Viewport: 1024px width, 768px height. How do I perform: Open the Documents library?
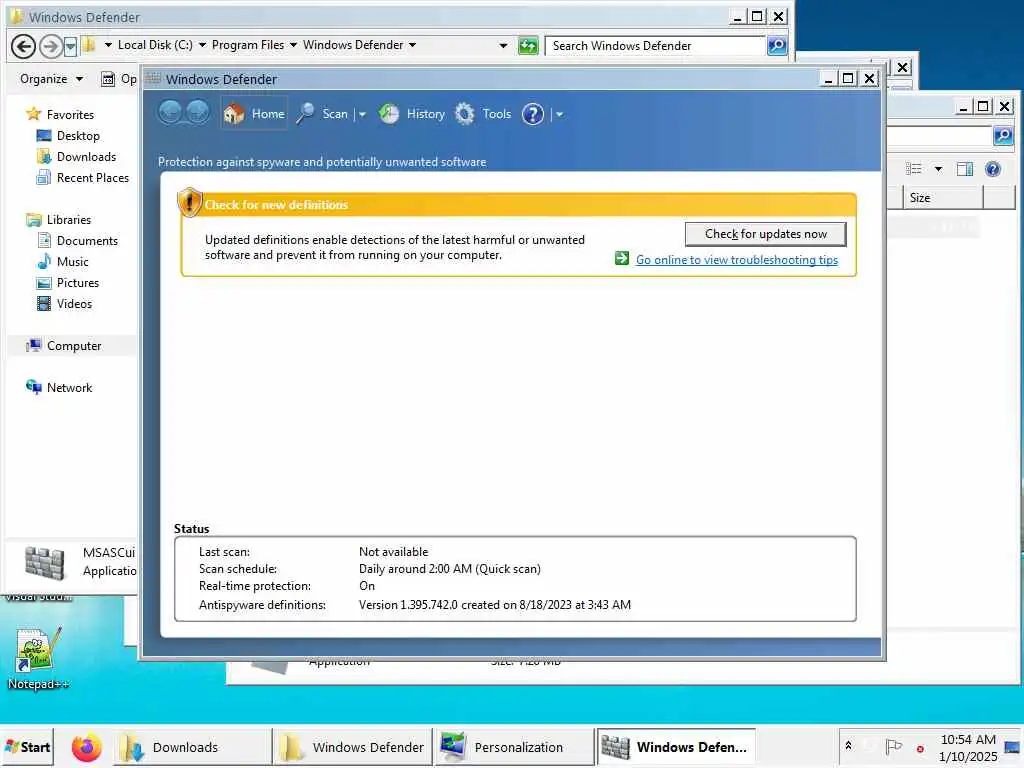tap(87, 241)
